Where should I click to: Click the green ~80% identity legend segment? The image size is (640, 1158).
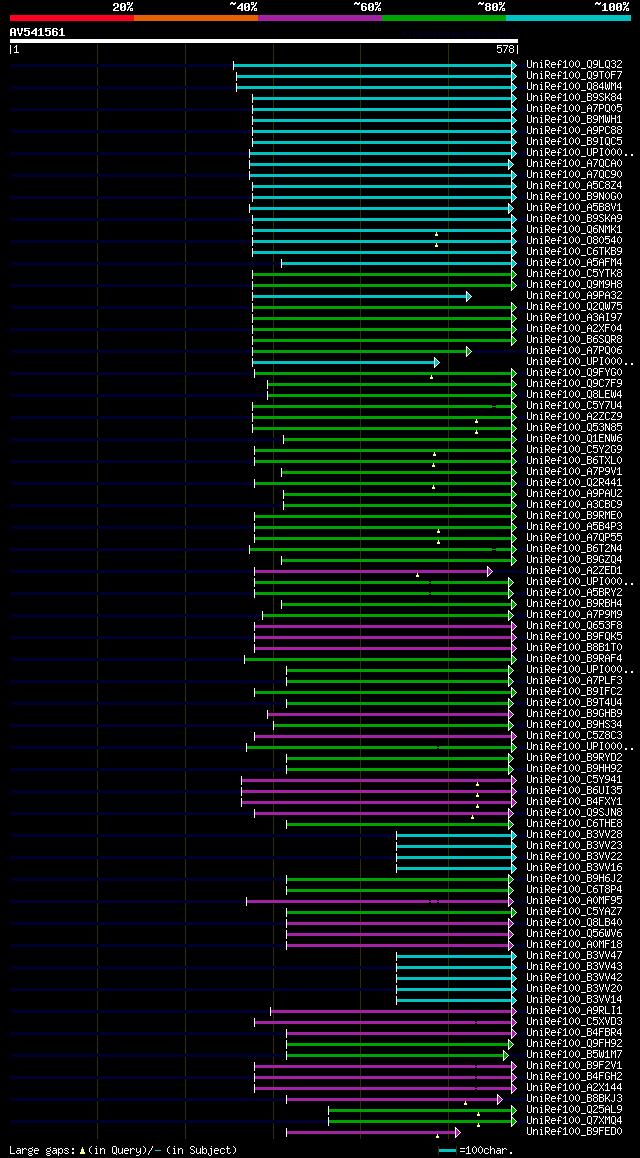(x=444, y=17)
